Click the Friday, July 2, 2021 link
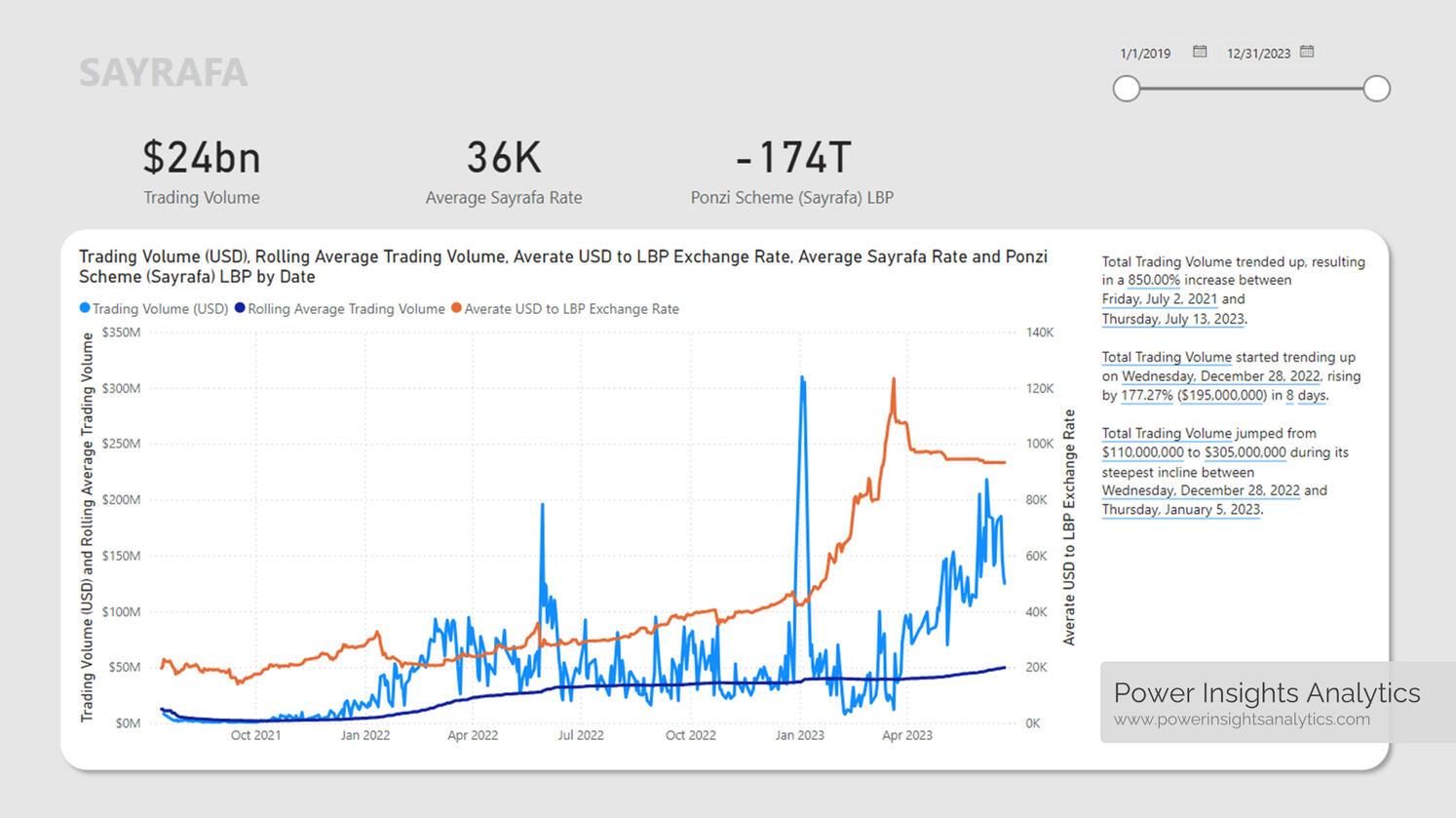The image size is (1456, 818). (x=1159, y=299)
